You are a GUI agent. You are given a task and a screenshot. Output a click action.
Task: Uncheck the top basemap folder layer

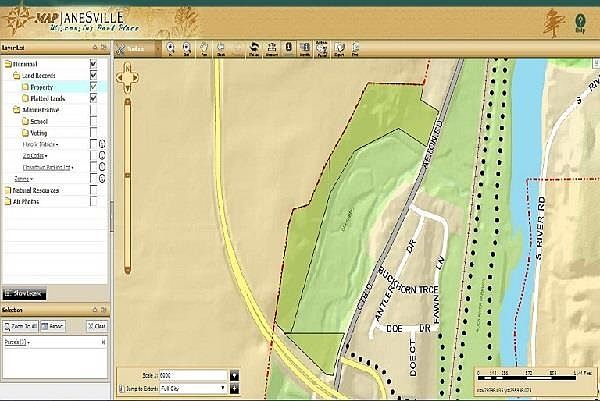point(93,64)
